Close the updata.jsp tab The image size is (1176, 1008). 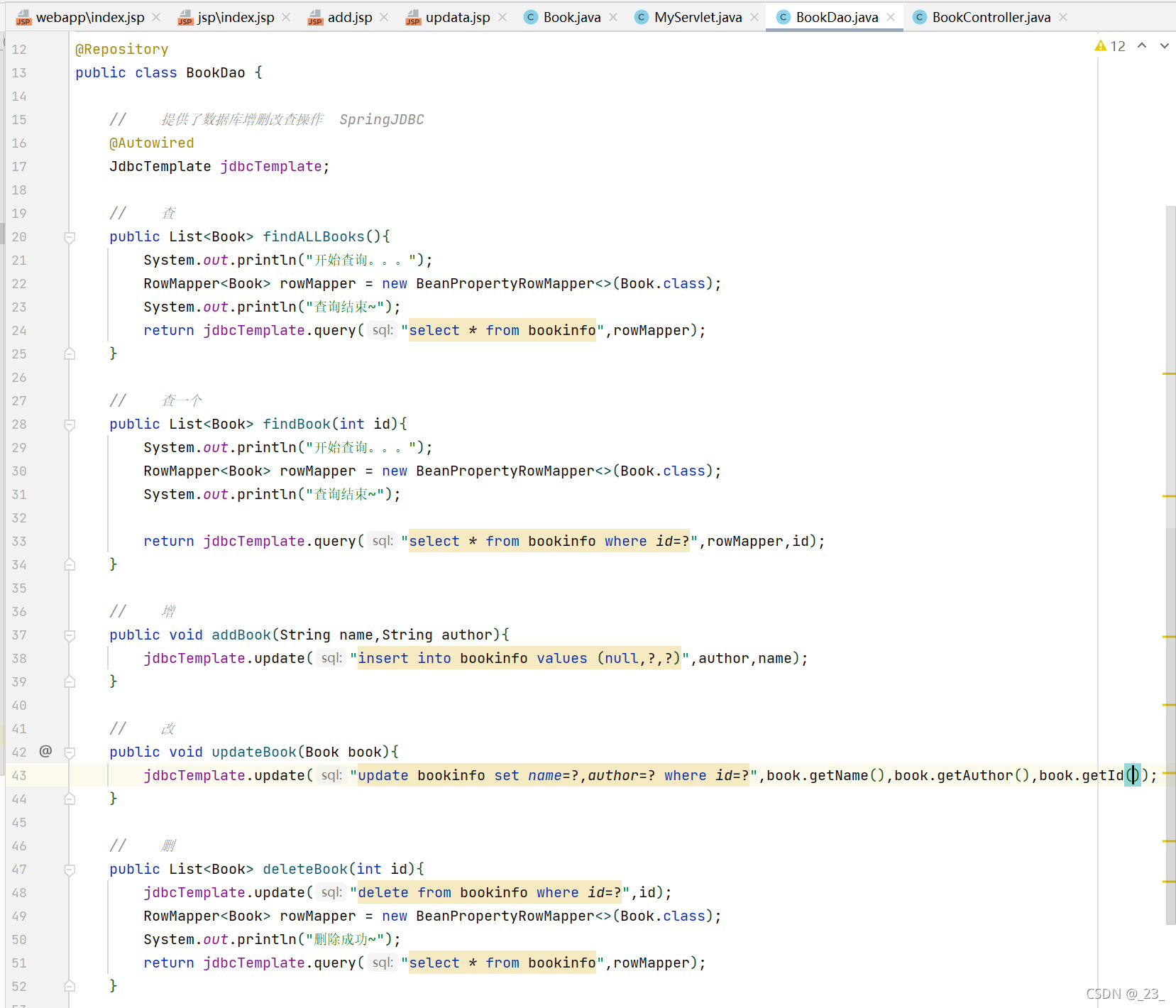[502, 17]
